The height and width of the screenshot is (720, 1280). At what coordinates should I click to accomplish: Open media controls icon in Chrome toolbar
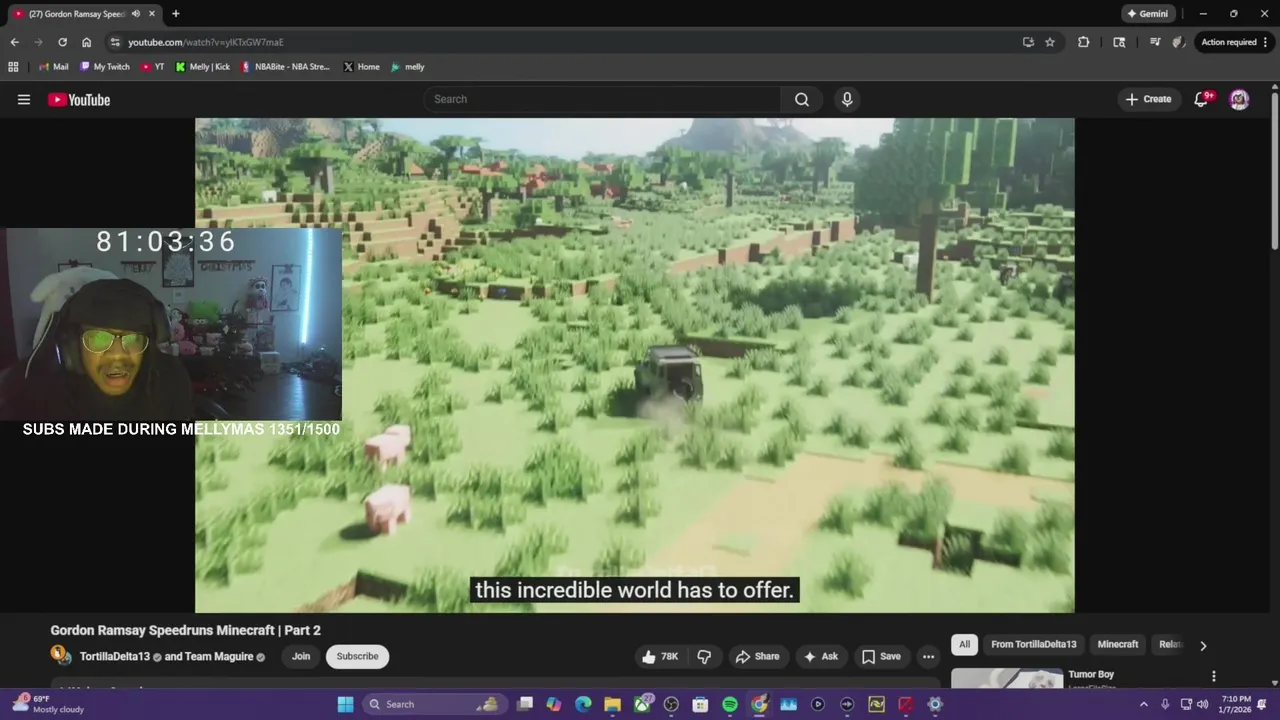coord(1155,42)
